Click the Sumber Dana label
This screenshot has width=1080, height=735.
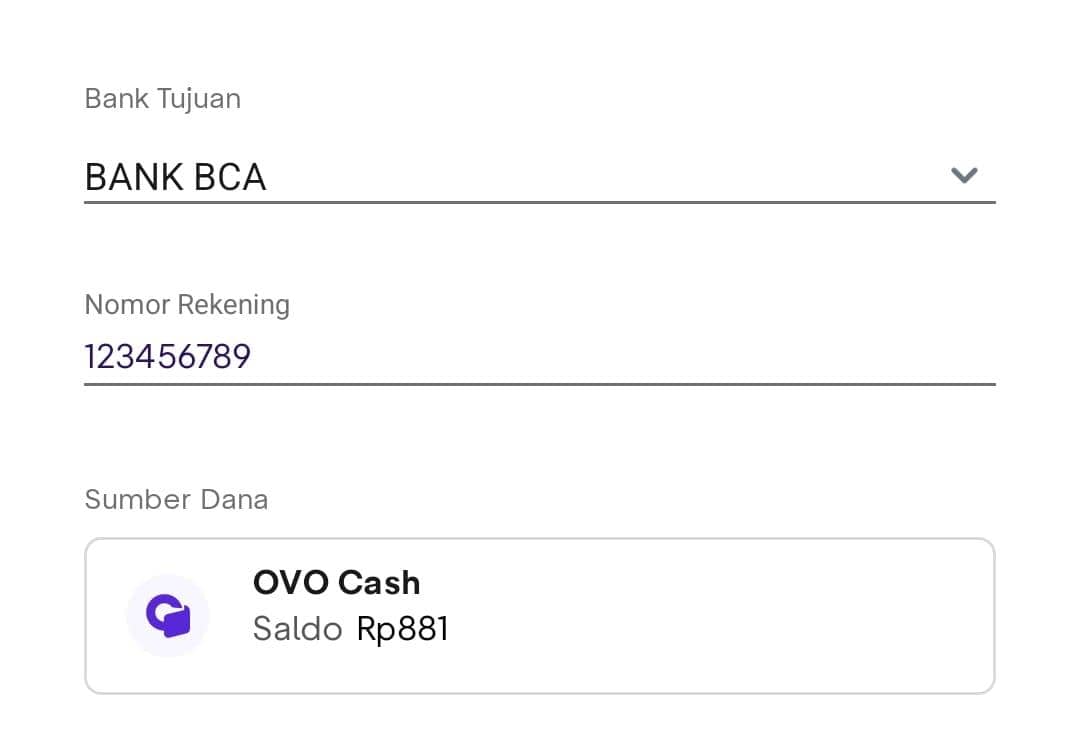(176, 499)
